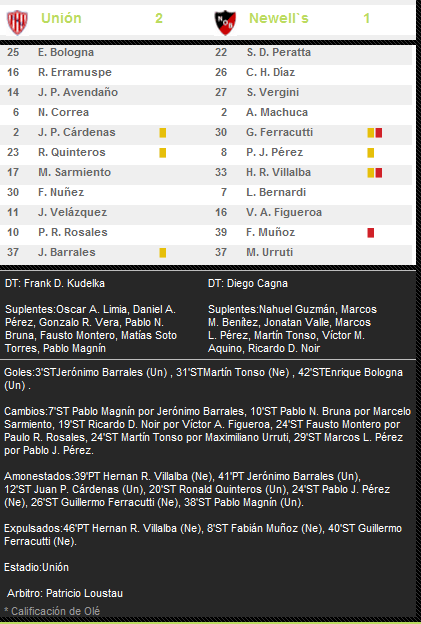Viewport: 421px width, 624px height.
Task: Click Arbitro Patricio Loustau text
Action: tap(65, 593)
